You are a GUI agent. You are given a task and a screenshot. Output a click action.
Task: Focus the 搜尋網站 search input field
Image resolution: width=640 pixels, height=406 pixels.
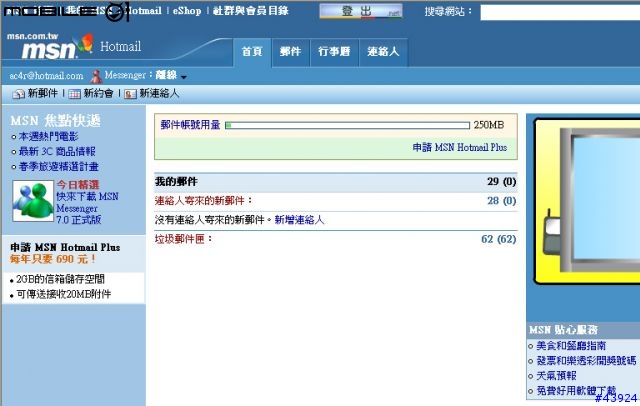(560, 12)
